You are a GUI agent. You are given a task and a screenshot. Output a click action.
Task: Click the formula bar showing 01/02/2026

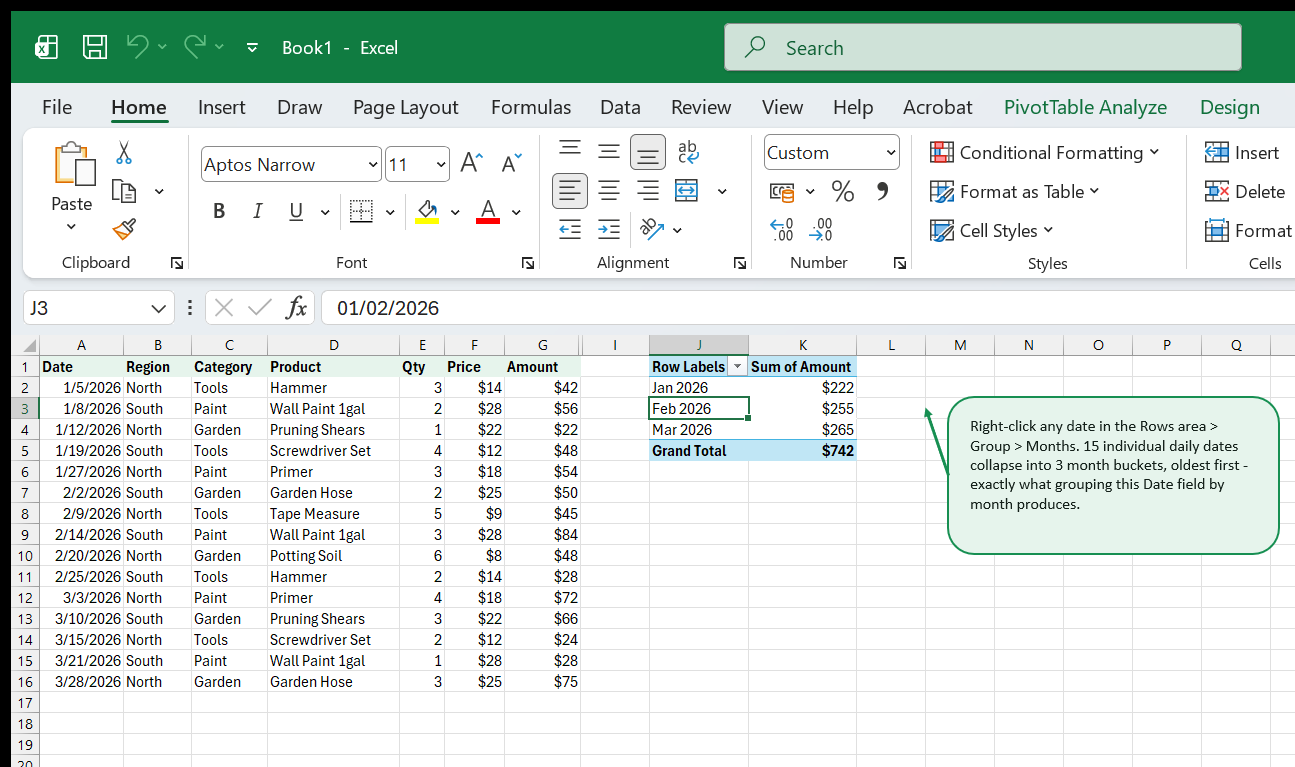pyautogui.click(x=806, y=308)
